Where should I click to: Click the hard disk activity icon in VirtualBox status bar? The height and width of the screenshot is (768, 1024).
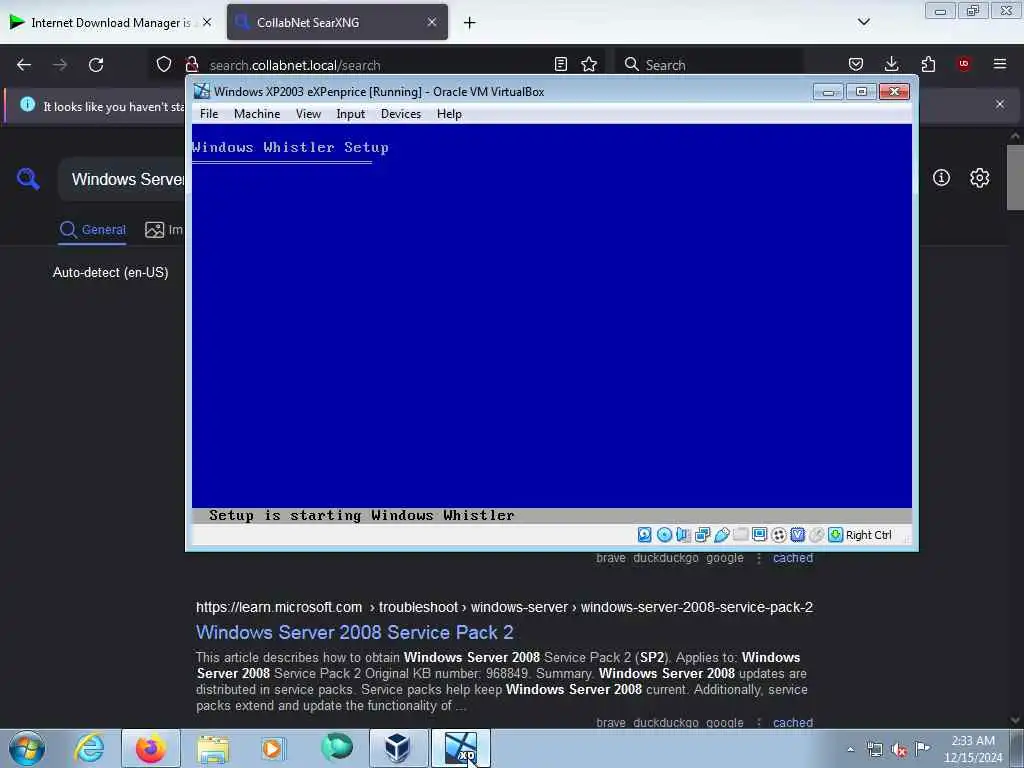pos(645,535)
